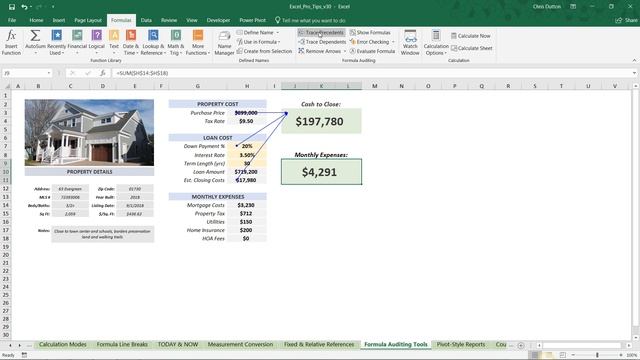The width and height of the screenshot is (640, 360).
Task: Open Measurement Conversion sheet tab
Action: coord(240,344)
